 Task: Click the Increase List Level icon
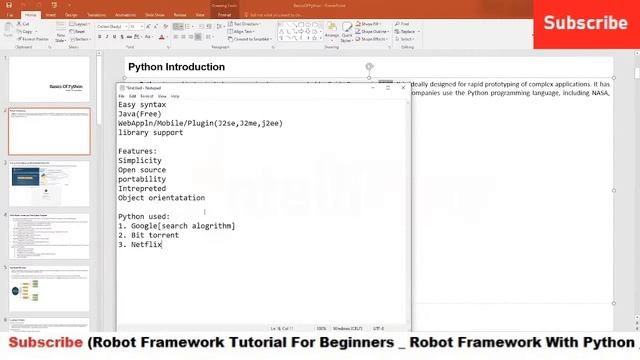tap(209, 27)
